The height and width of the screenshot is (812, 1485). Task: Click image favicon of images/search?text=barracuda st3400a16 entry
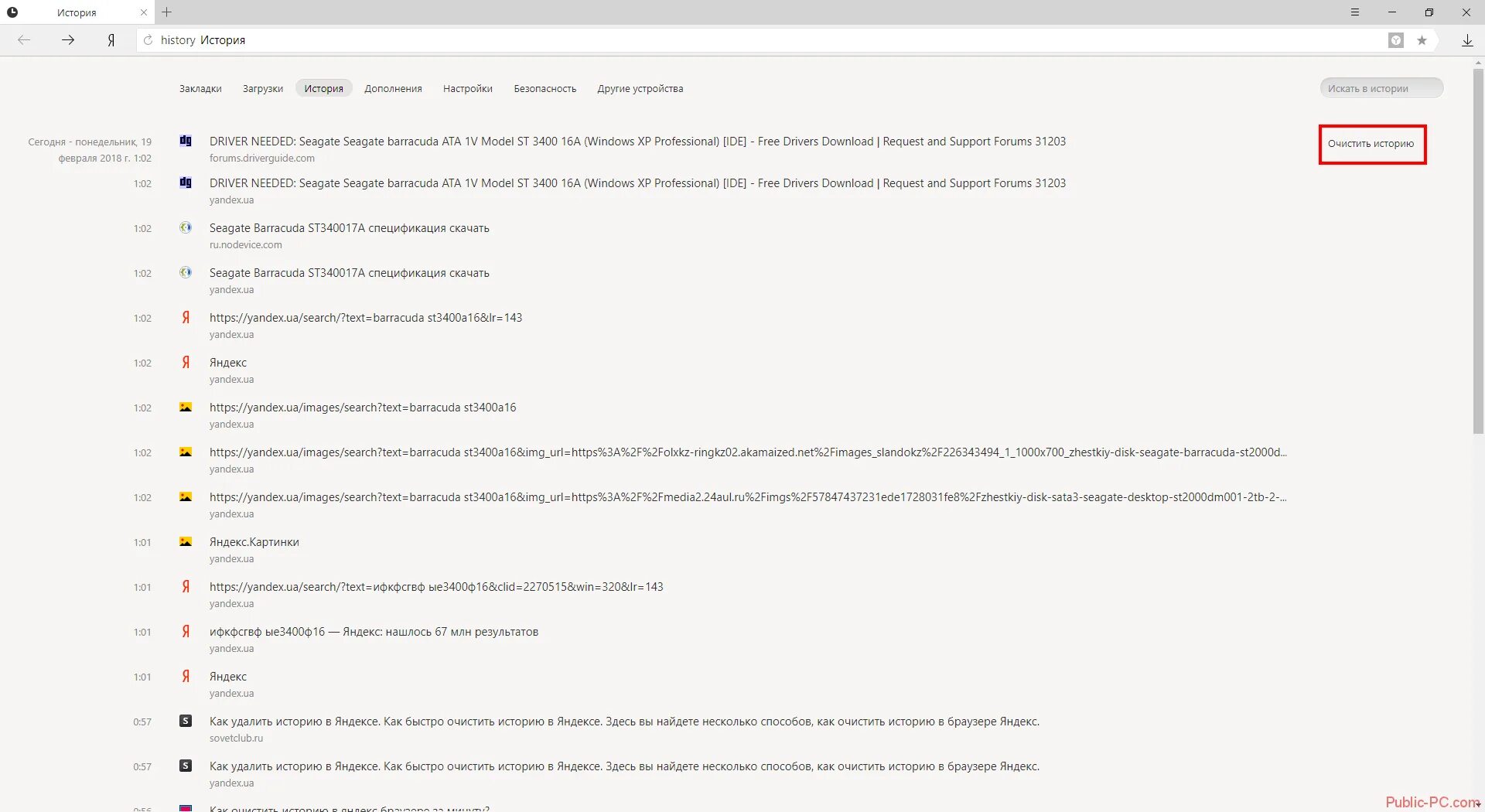(x=186, y=407)
